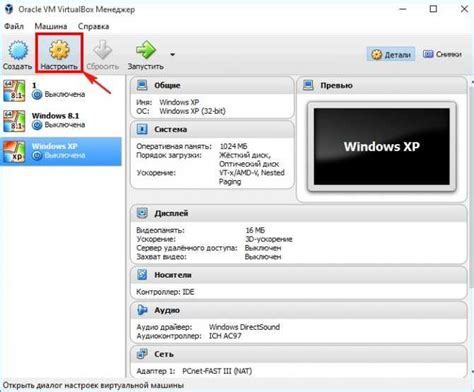
Task: Switch to the Детали view button
Action: 391,54
